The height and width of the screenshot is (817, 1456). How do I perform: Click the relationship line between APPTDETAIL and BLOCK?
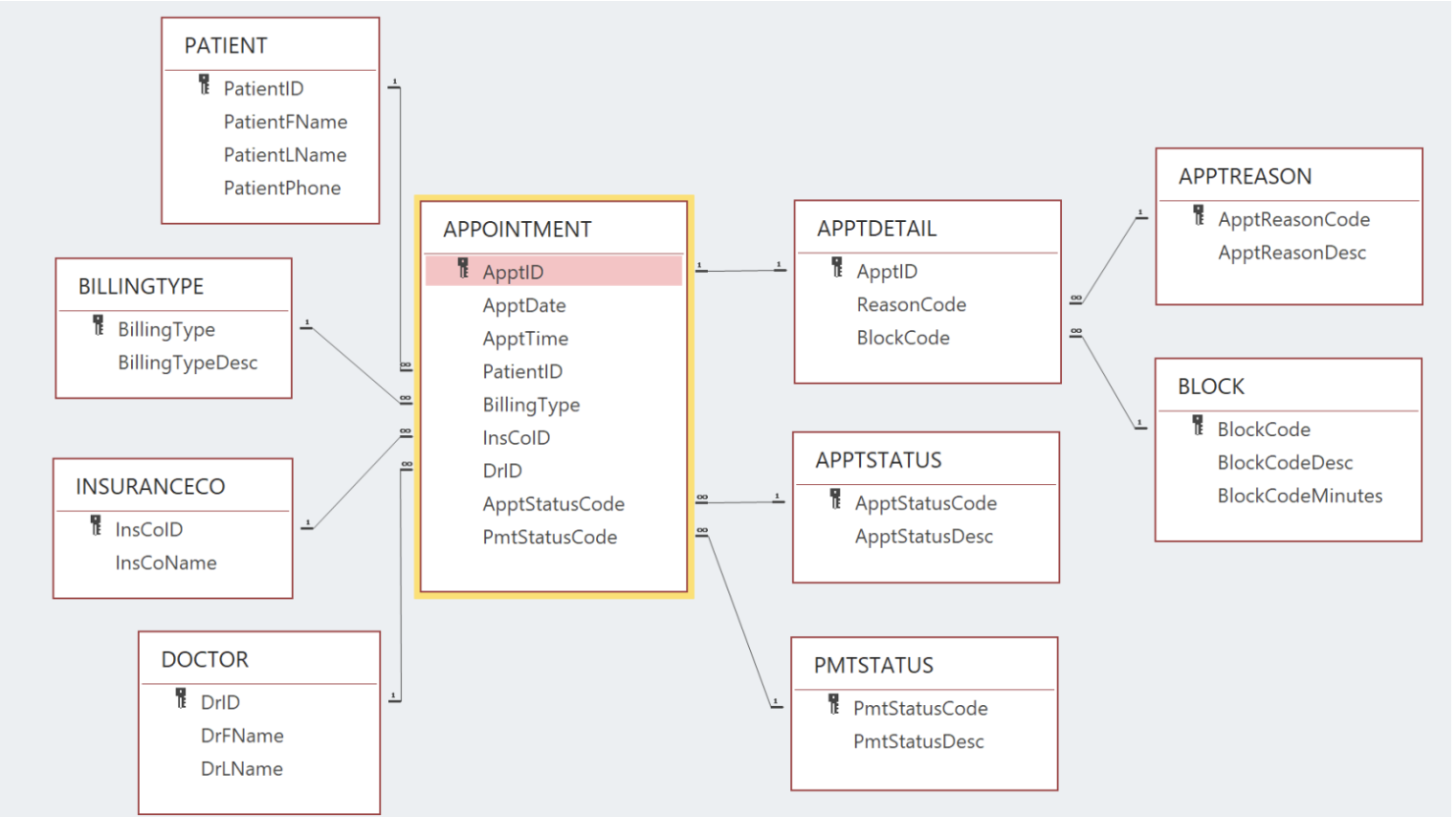coord(1110,383)
